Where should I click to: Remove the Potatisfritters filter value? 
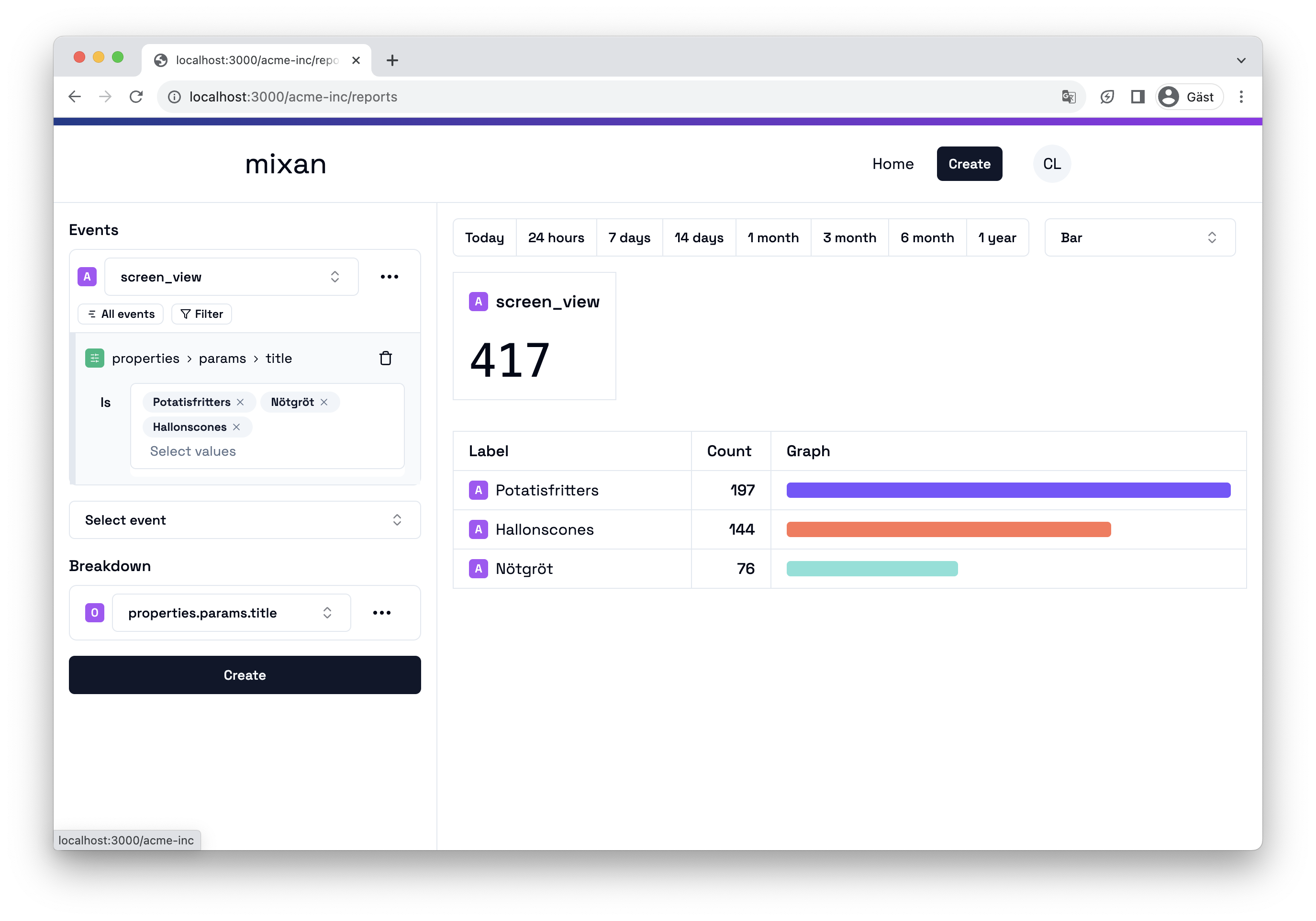[241, 402]
